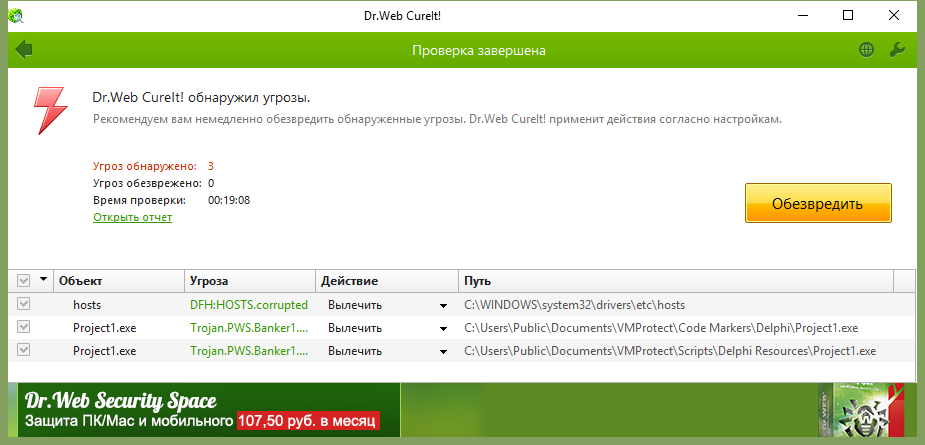
Task: Click the green back arrow icon
Action: click(x=24, y=50)
